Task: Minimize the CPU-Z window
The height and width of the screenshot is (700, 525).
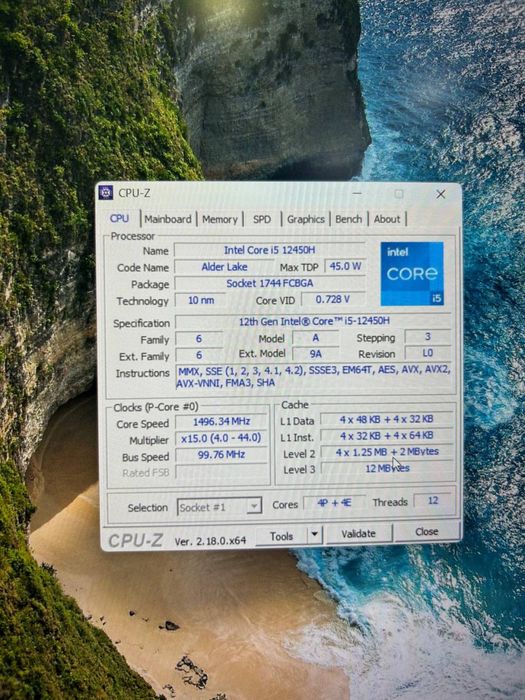Action: click(x=357, y=193)
